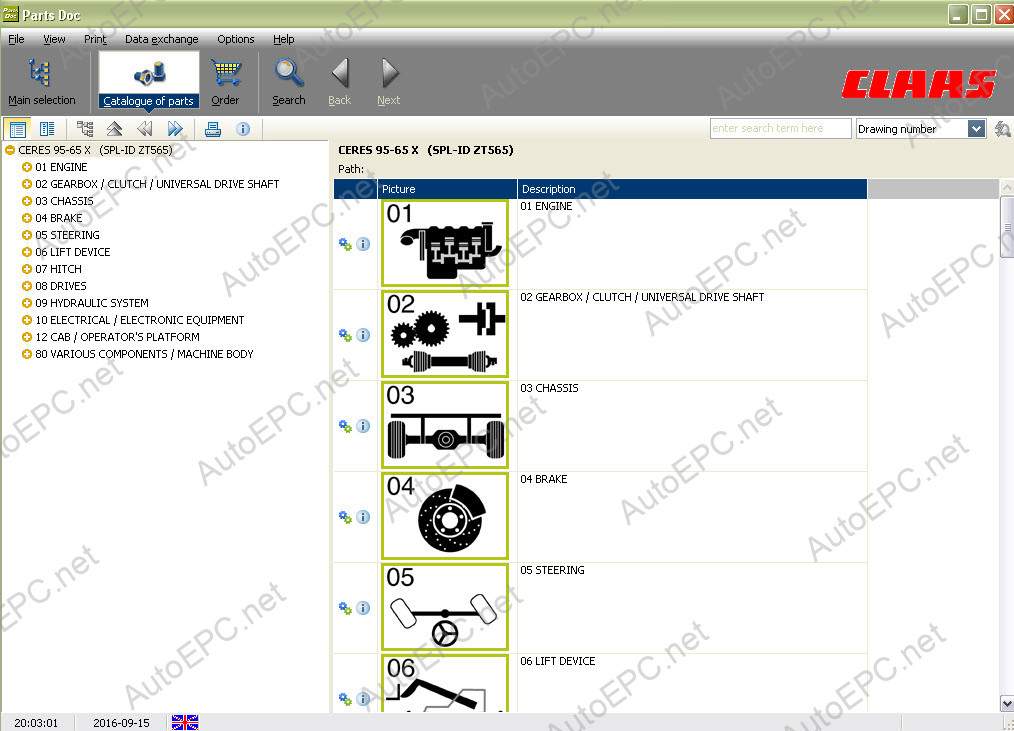This screenshot has width=1014, height=731.
Task: Open the Help menu
Action: pos(283,39)
